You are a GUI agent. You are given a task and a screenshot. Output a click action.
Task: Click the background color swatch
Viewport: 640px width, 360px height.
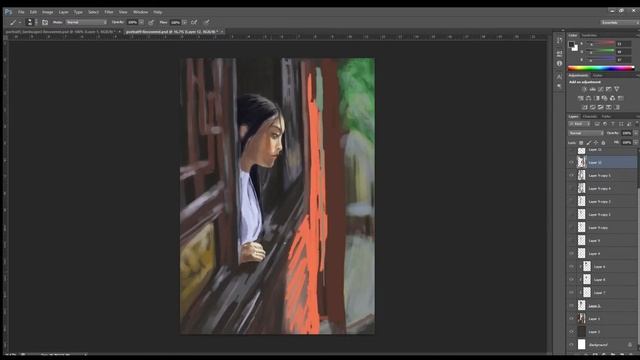575,48
